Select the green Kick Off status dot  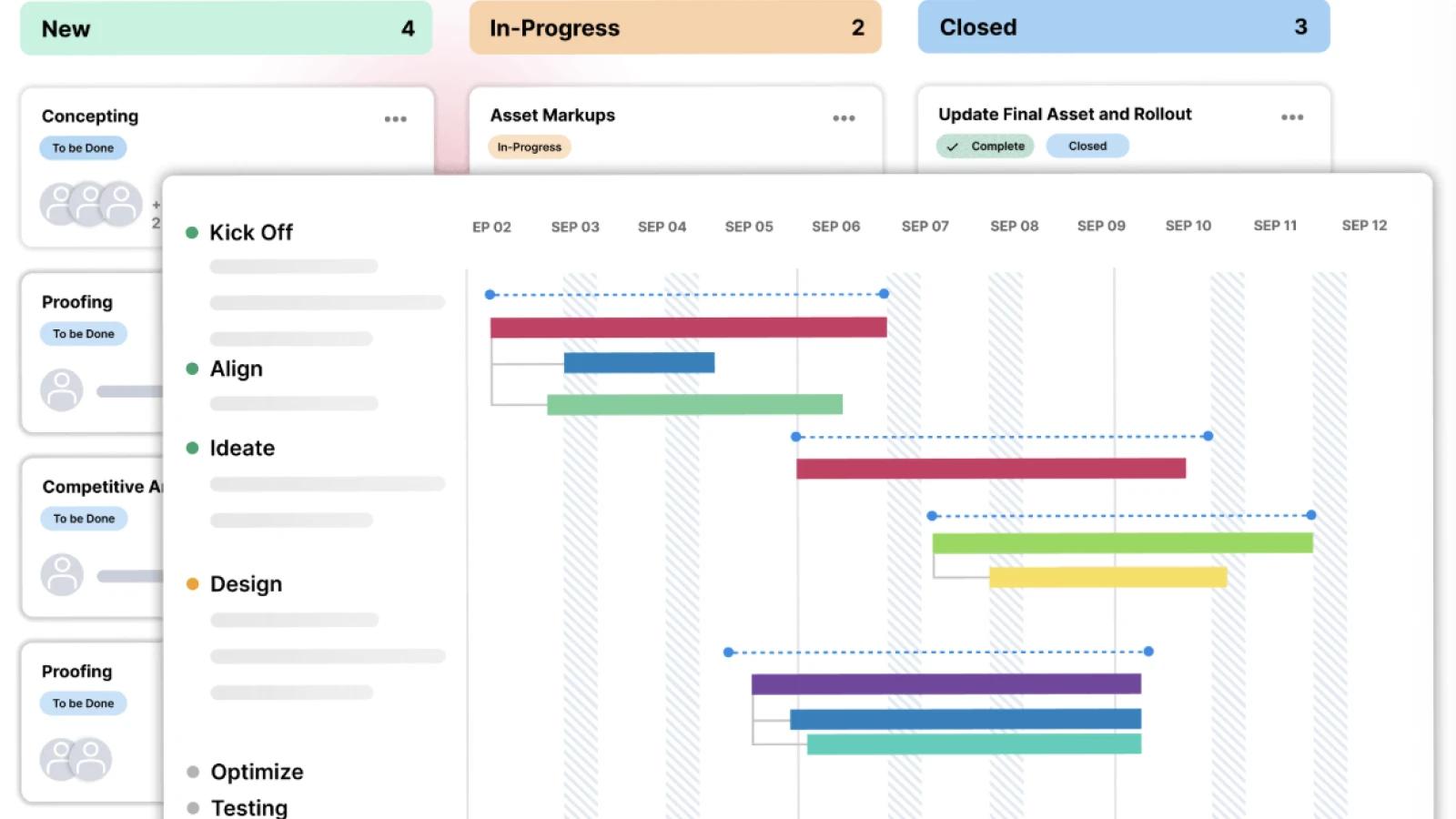(192, 233)
